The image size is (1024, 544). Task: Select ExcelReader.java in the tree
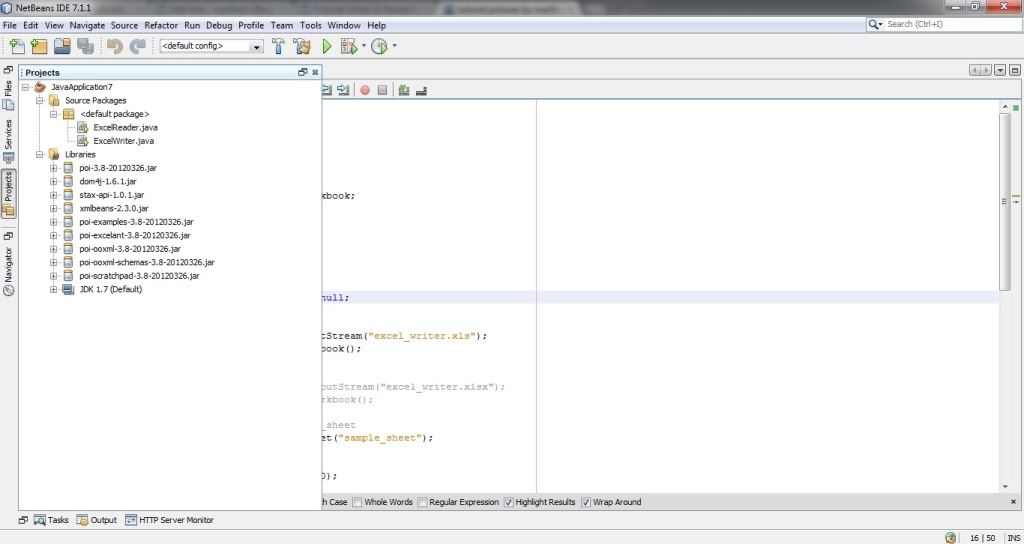(x=125, y=127)
